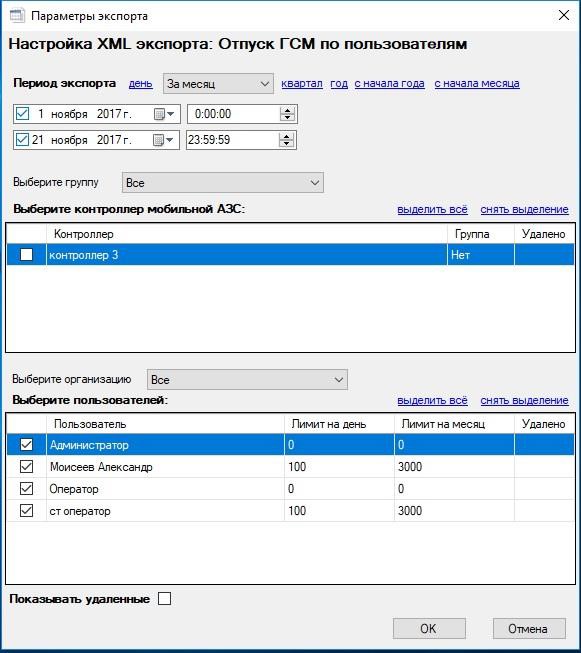581x653 pixels.
Task: Close the Параметры экспорта dialog
Action: [564, 15]
